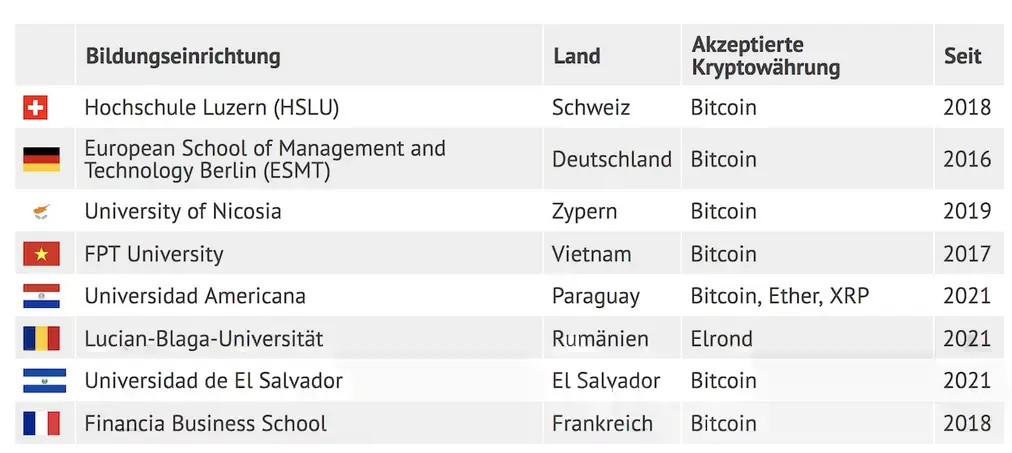Select the Bildungseinrichtung column header
Screen dimensions: 1012x453
click(183, 57)
